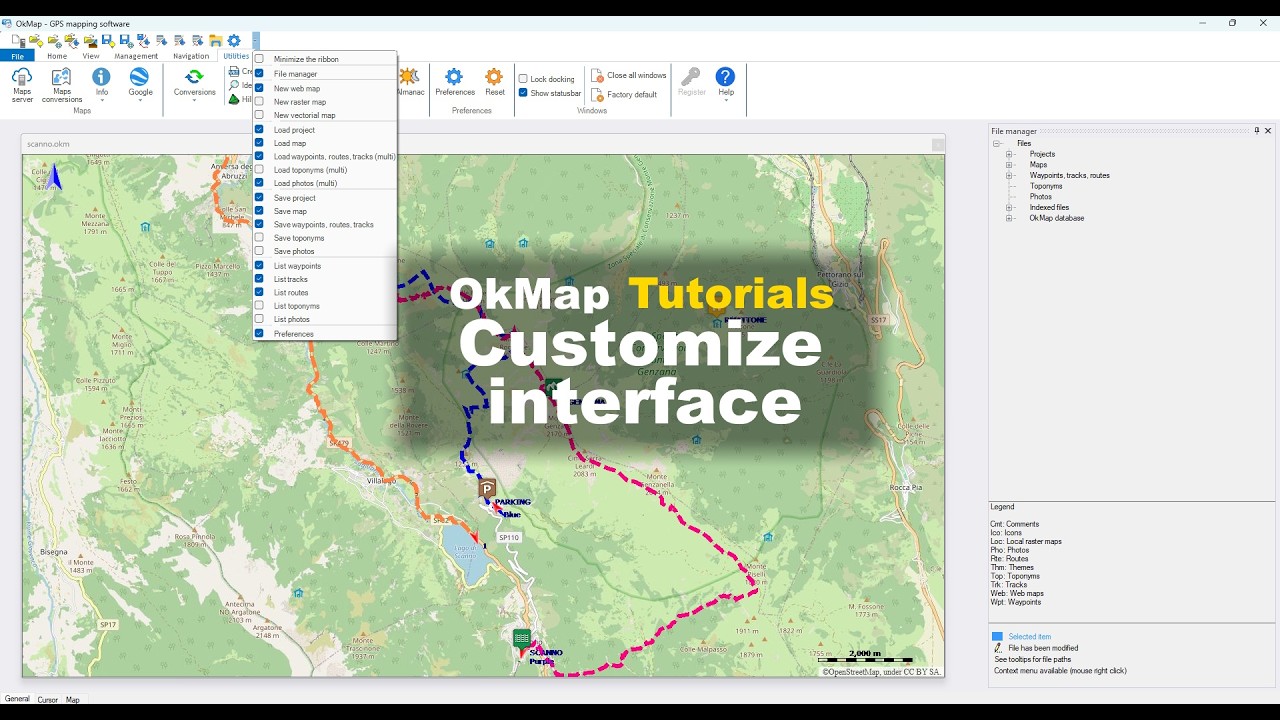1280x720 pixels.
Task: Select the Cursor status bar tab
Action: (x=48, y=700)
